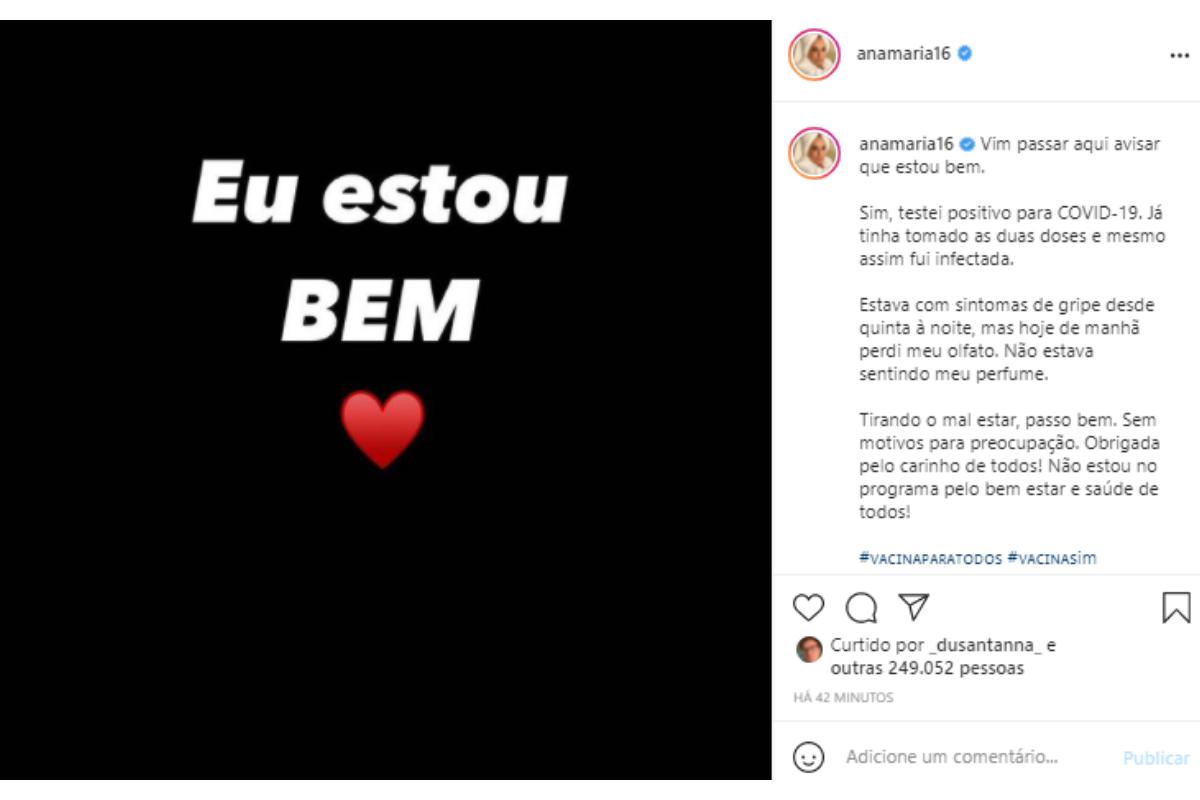
Task: Click the small liker avatar thumbnail
Action: tap(809, 649)
